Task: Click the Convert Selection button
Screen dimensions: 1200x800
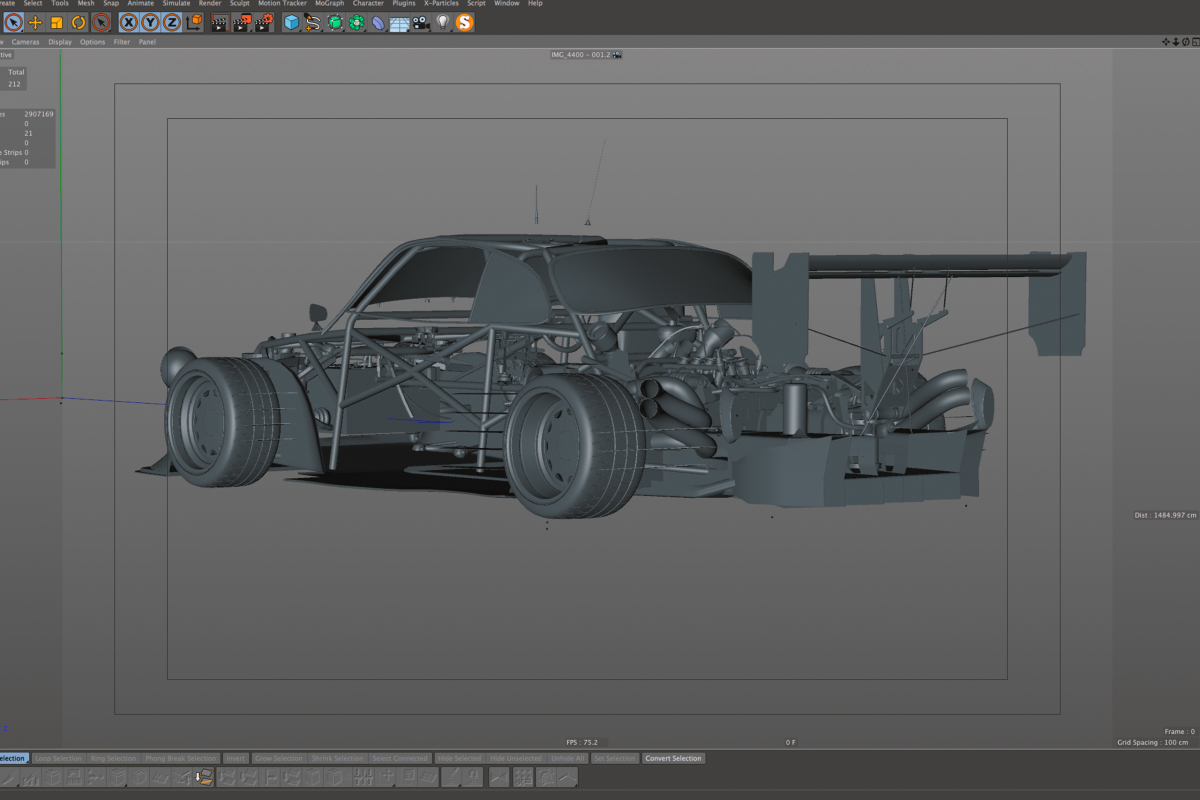Action: click(673, 758)
